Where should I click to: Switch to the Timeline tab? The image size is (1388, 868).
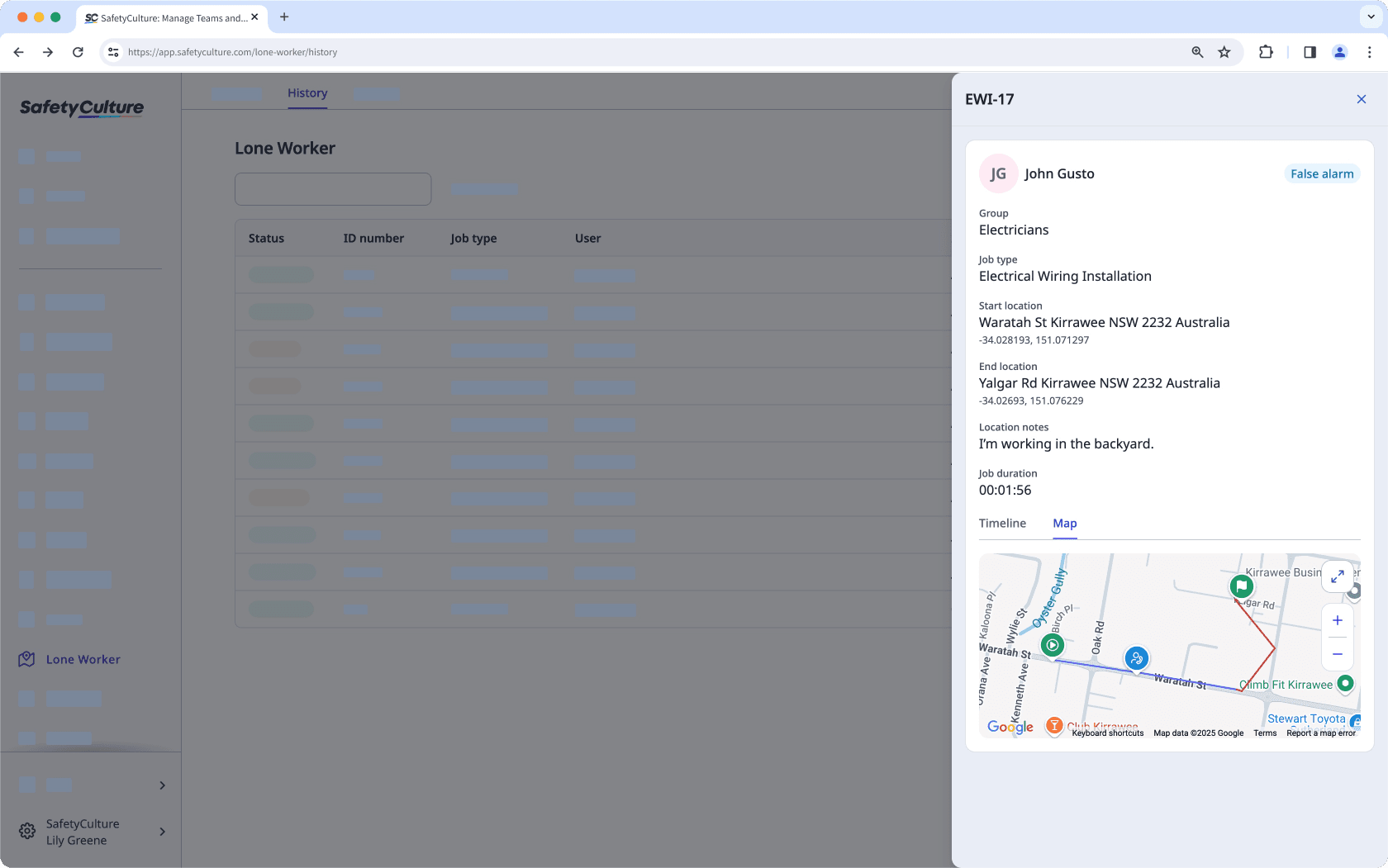pos(1002,524)
